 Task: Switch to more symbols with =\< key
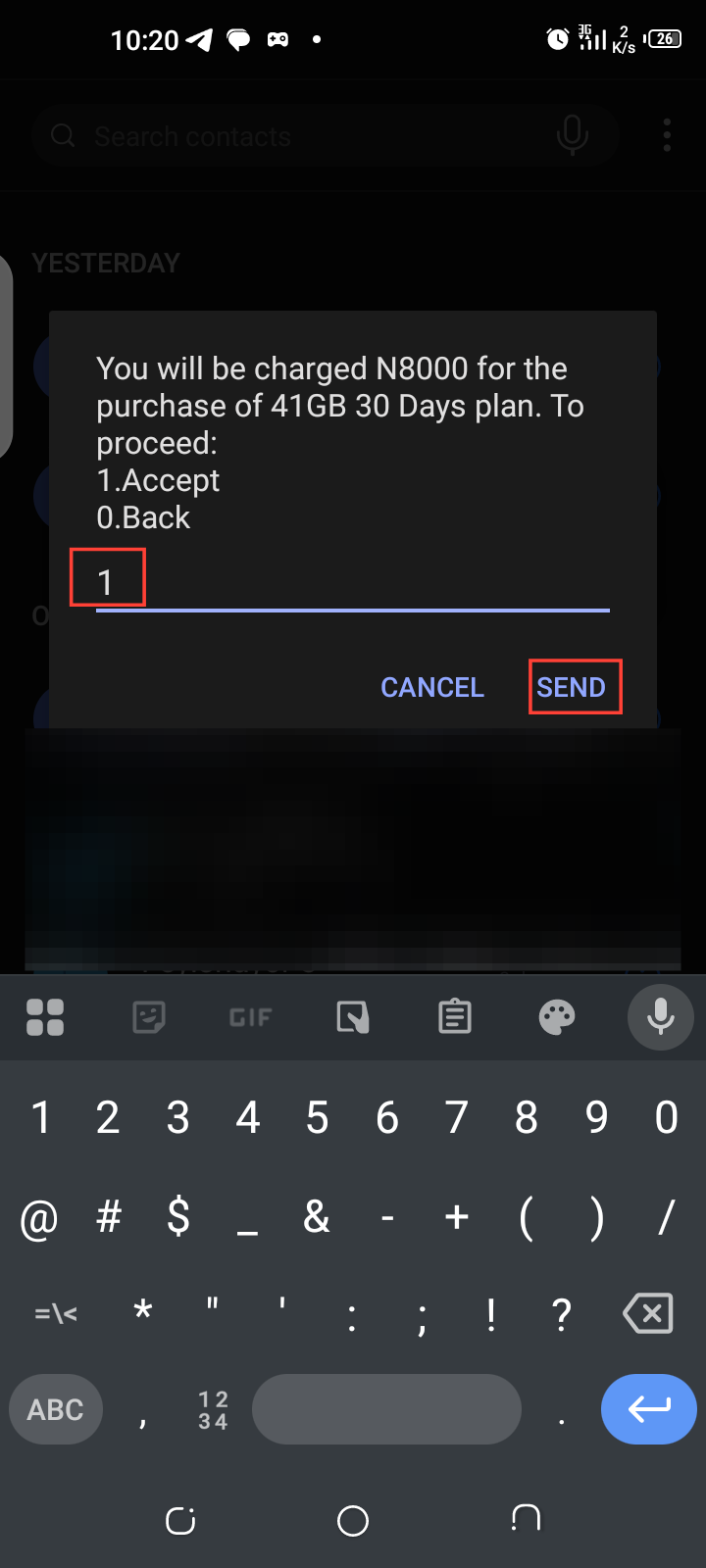[x=56, y=1313]
